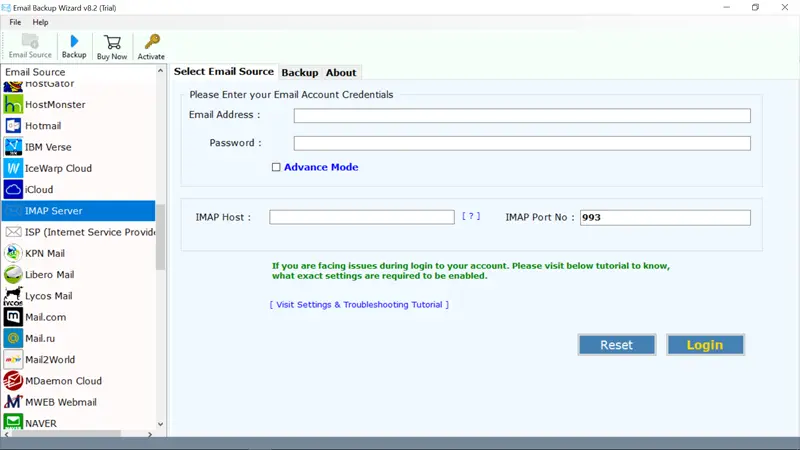Open Visit Settings & Troubleshooting Tutorial link
Screen dimensions: 800x450
tap(359, 305)
